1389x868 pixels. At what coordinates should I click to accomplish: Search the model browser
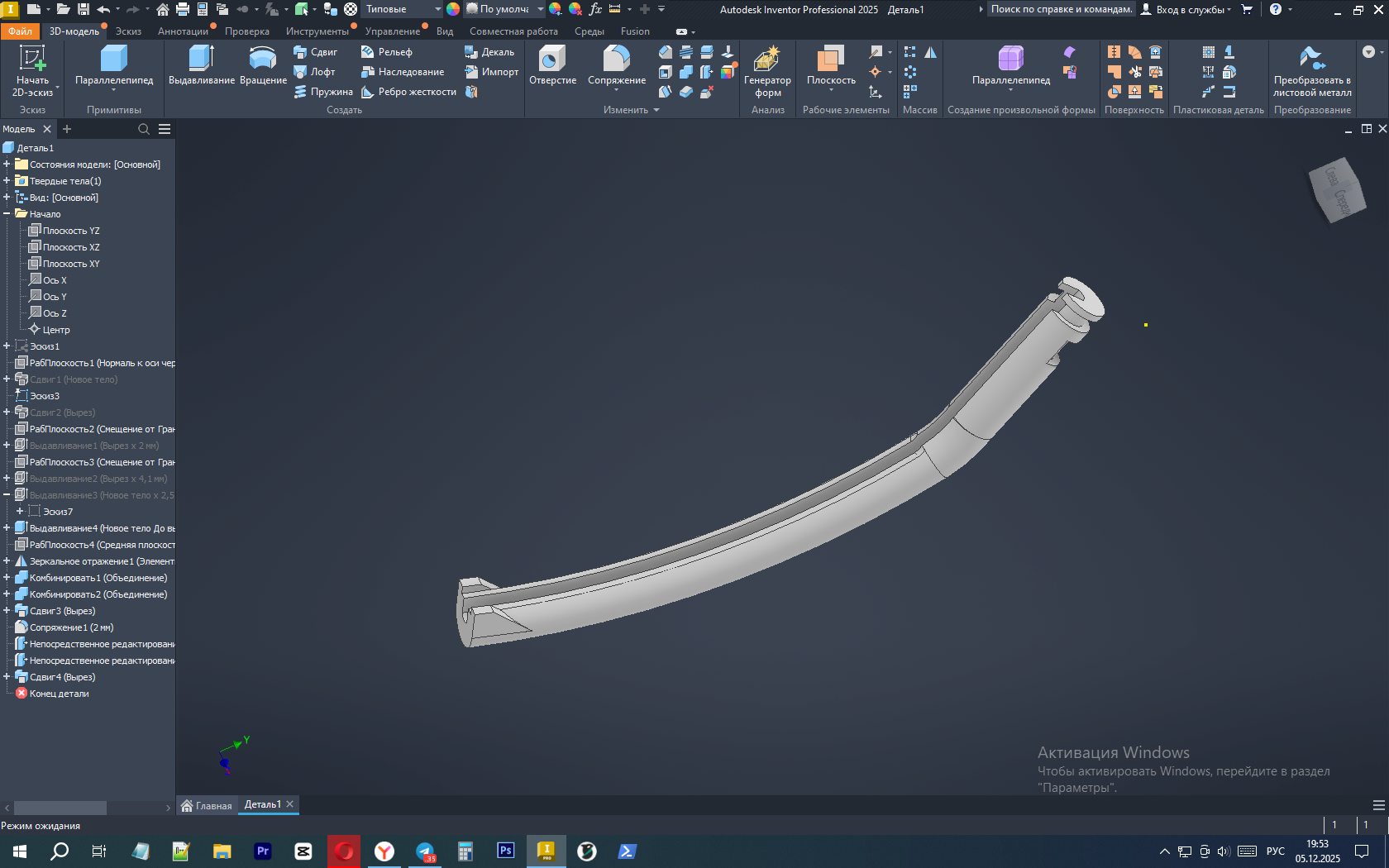click(x=144, y=129)
